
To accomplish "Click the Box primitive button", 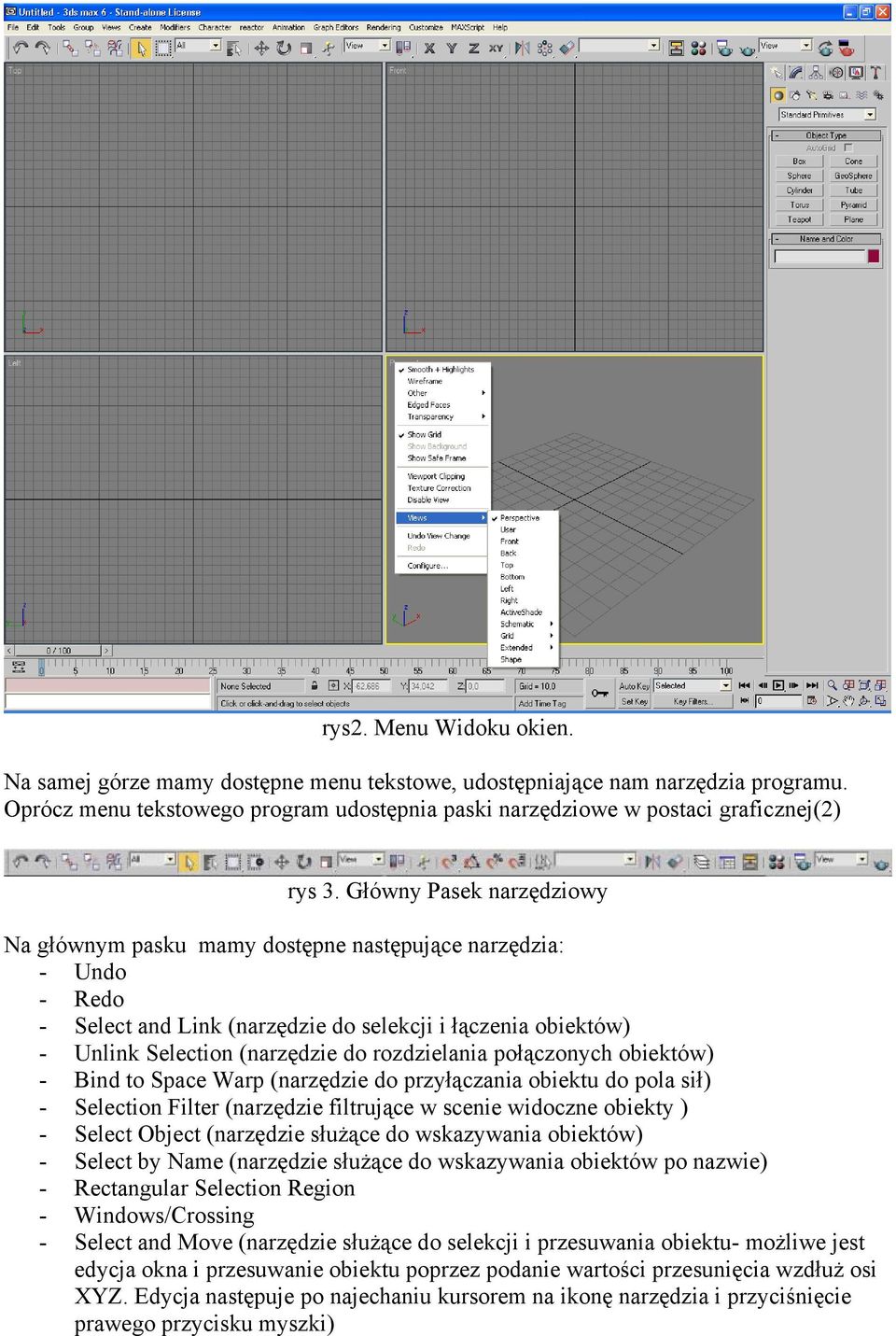I will pos(799,162).
